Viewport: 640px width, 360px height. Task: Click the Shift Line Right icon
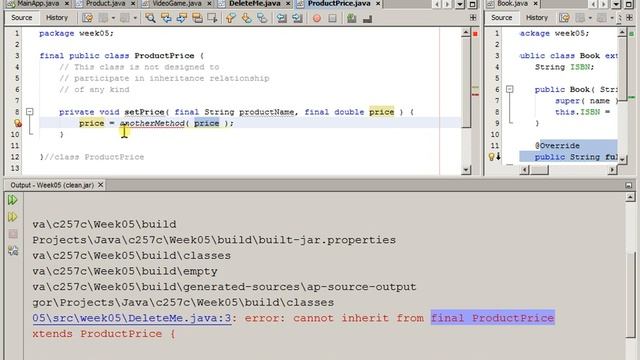click(297, 18)
